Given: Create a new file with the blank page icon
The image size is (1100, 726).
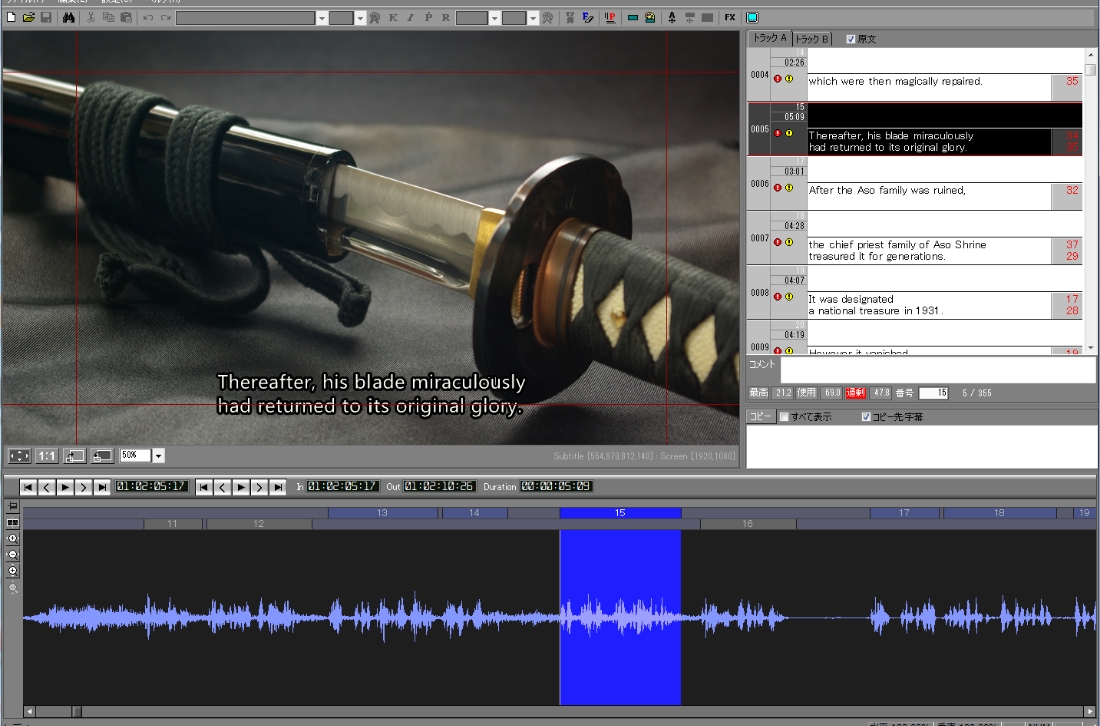Looking at the screenshot, I should (x=11, y=18).
